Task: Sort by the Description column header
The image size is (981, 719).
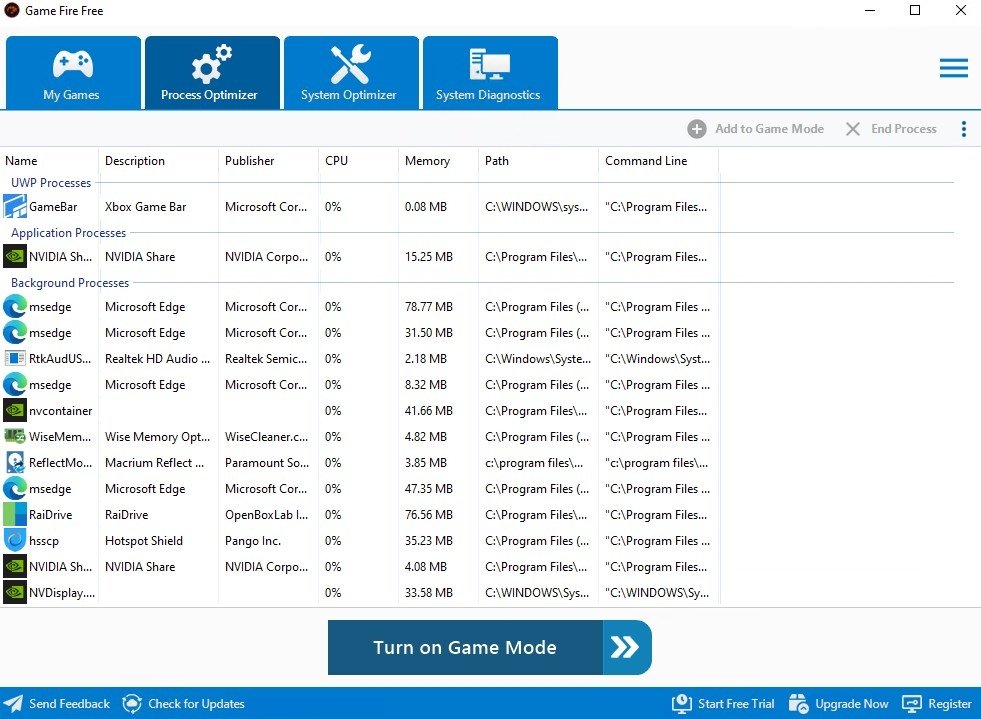Action: 158,161
